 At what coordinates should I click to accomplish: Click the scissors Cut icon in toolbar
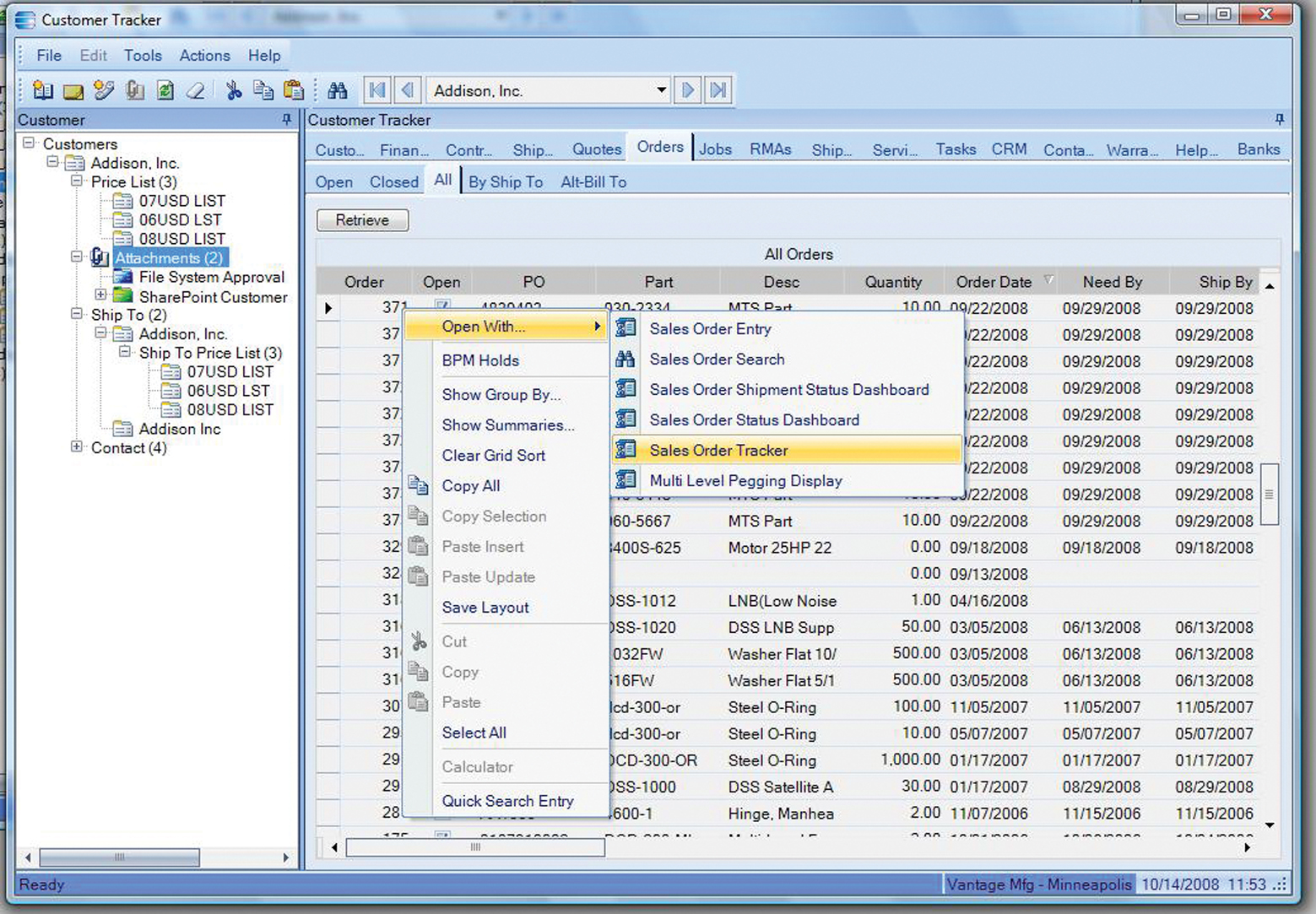[x=234, y=90]
